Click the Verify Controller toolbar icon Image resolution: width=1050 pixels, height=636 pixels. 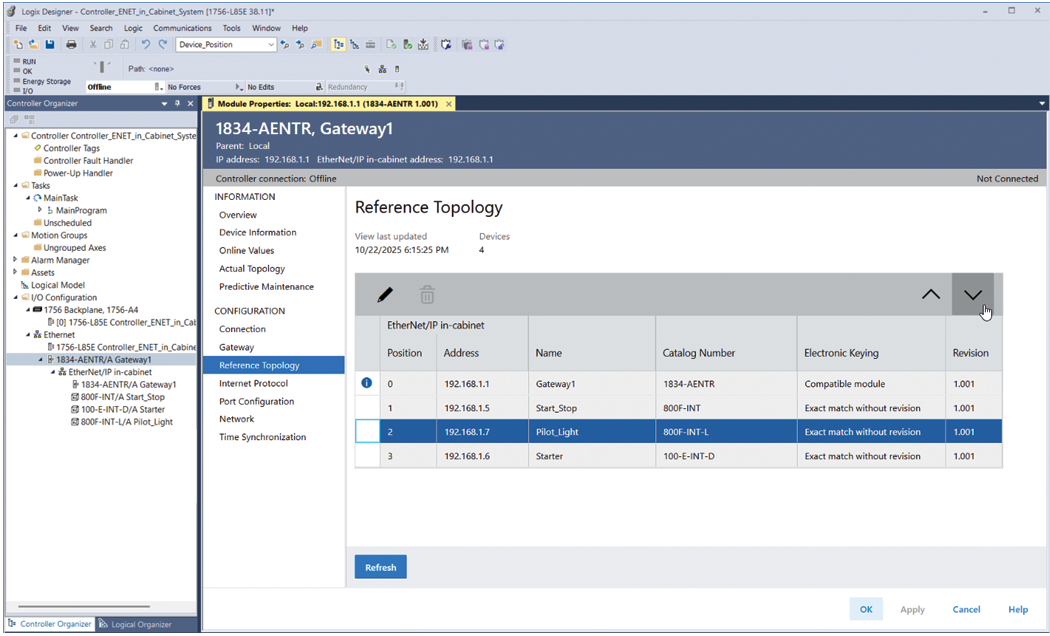tap(407, 45)
